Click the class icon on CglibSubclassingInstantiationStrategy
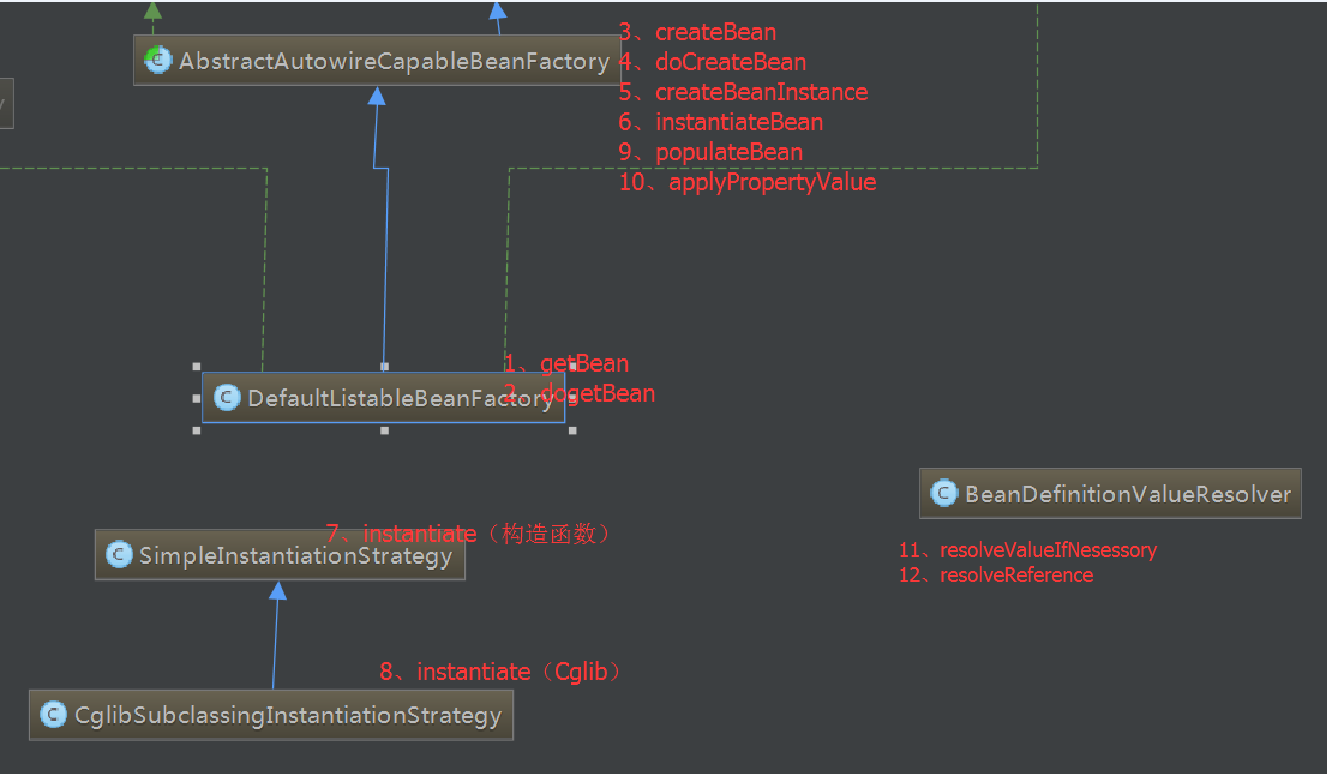This screenshot has height=774, width=1327. tap(52, 714)
